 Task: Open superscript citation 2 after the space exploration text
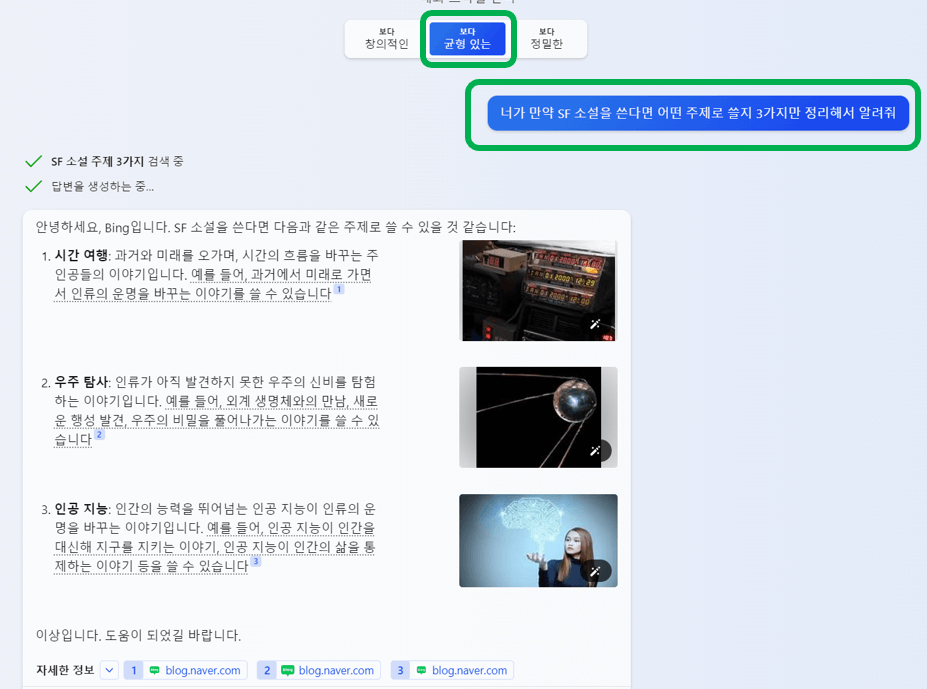click(98, 437)
